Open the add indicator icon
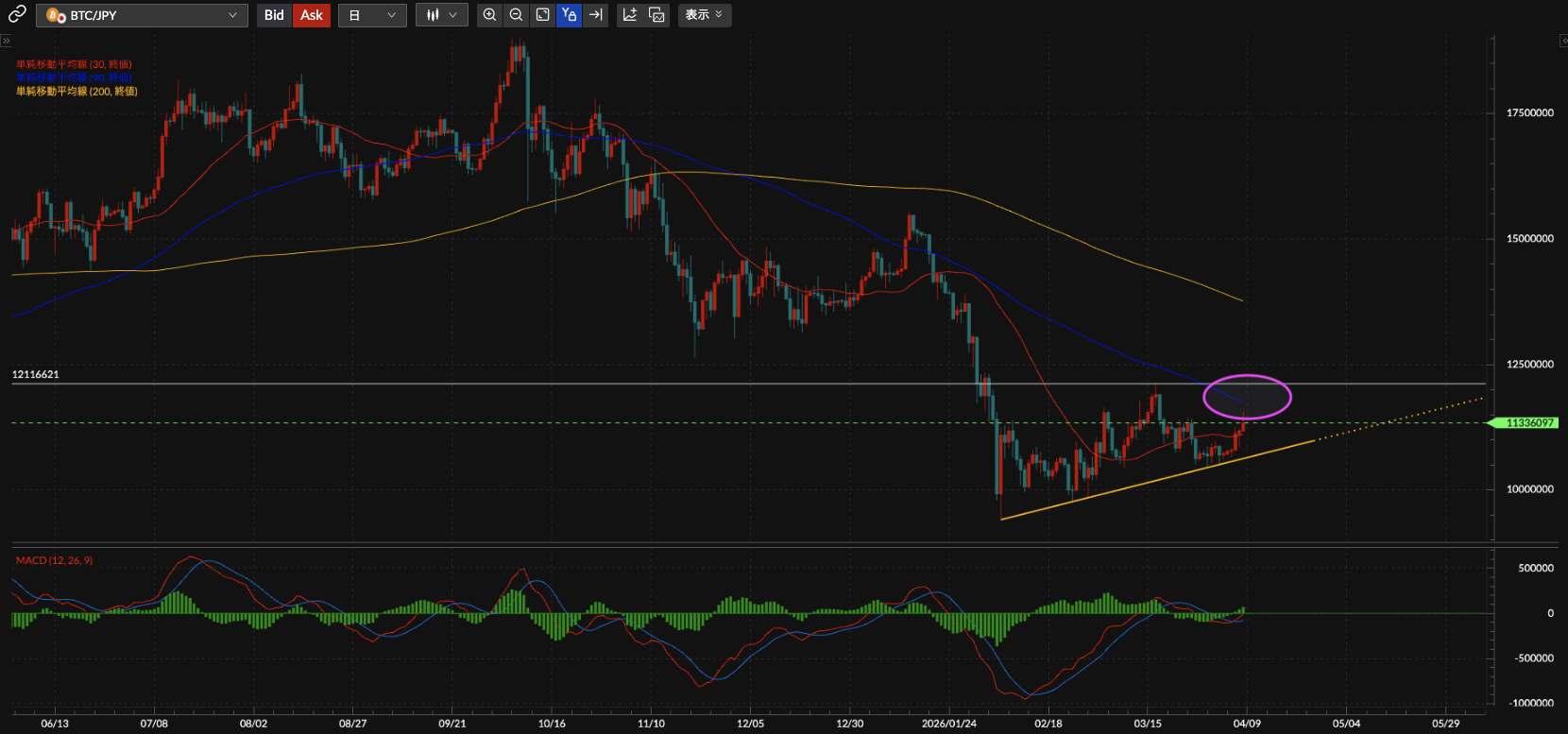The image size is (1568, 734). (x=630, y=15)
